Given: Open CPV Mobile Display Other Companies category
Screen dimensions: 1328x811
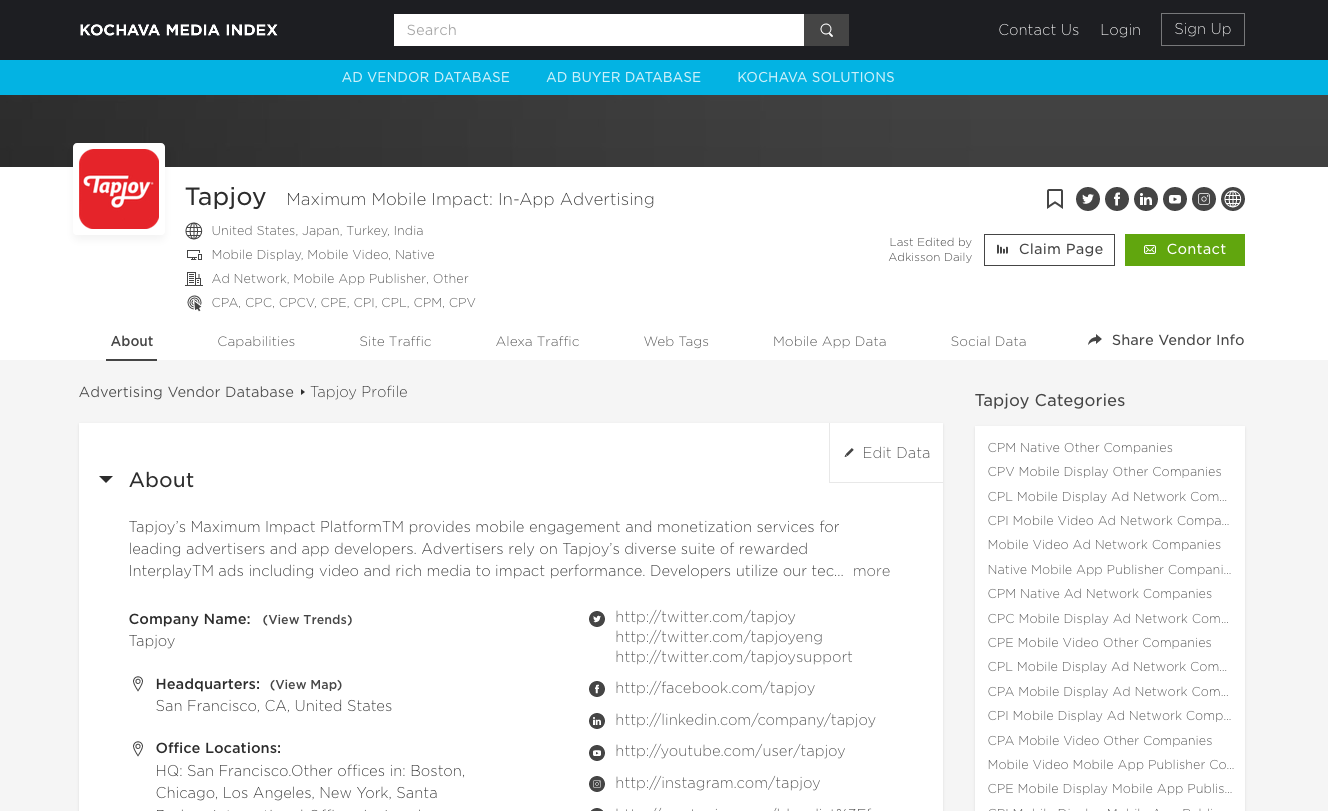Looking at the screenshot, I should point(1104,472).
